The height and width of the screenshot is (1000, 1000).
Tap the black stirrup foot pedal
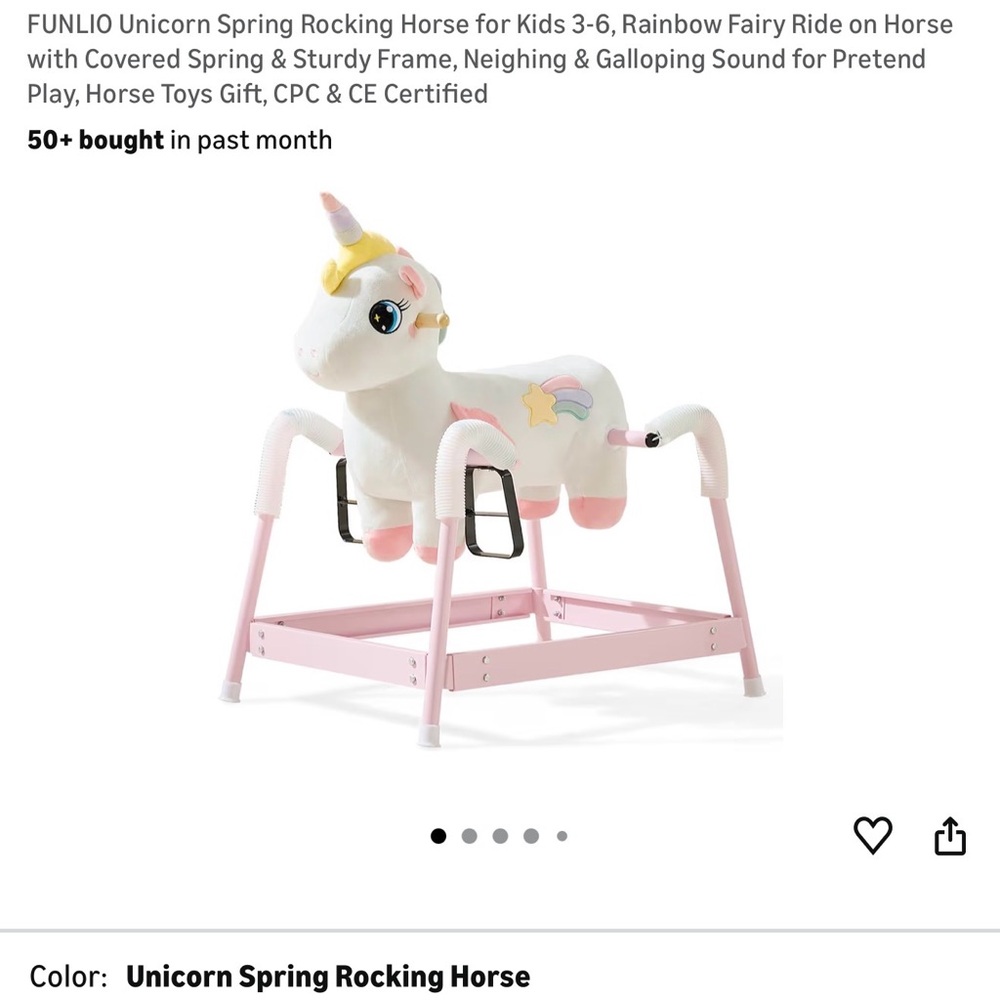[x=494, y=512]
